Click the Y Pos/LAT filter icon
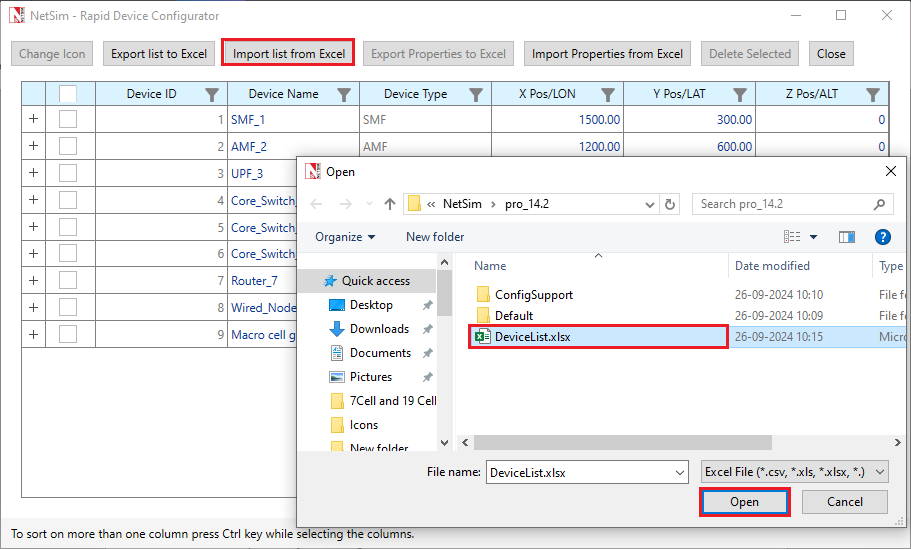This screenshot has width=911, height=549. (740, 95)
